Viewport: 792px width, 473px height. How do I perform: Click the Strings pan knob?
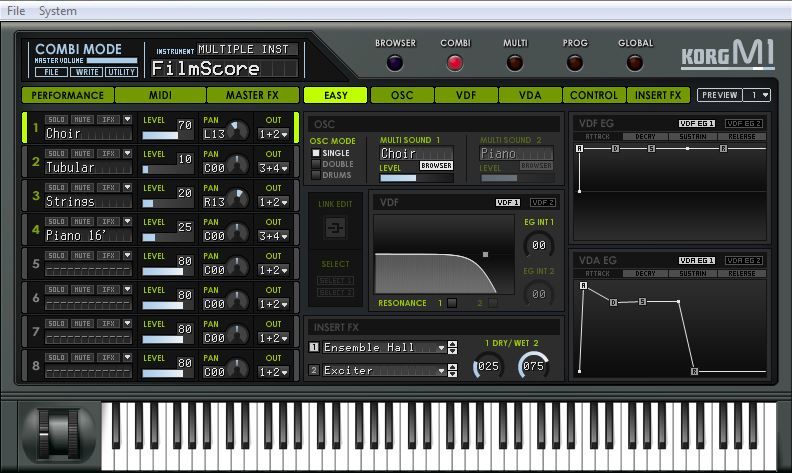238,198
